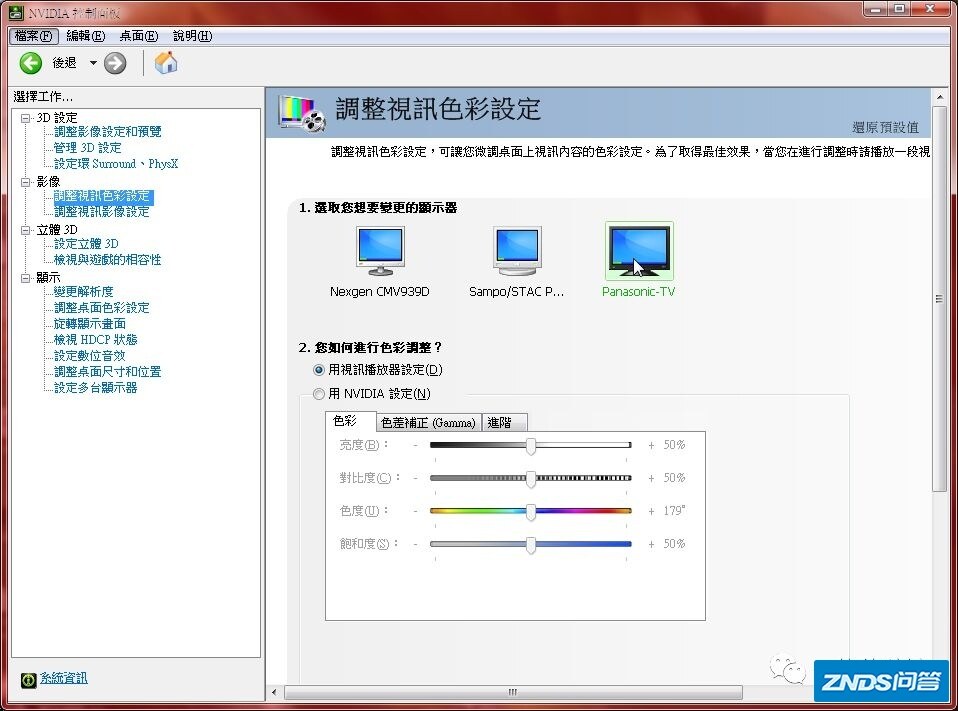Collapse the 3D 設定 tree node
This screenshot has width=958, height=711.
25,118
